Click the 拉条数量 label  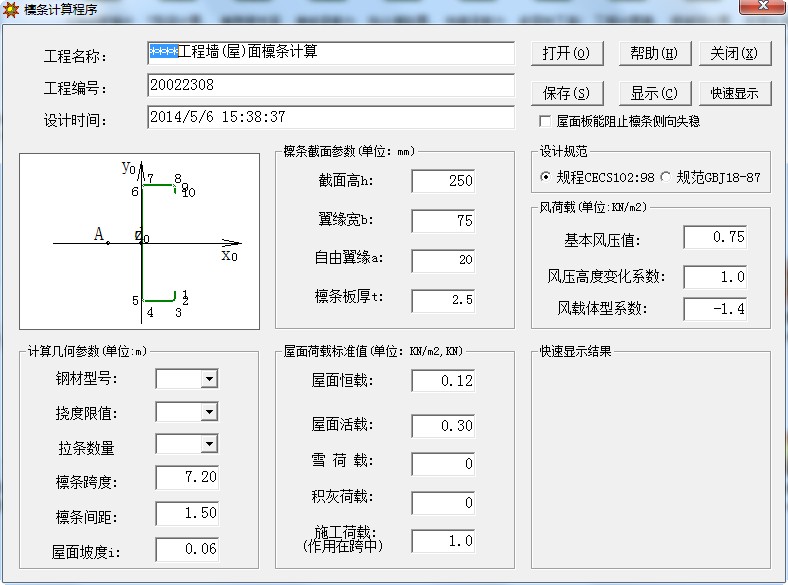coord(86,448)
